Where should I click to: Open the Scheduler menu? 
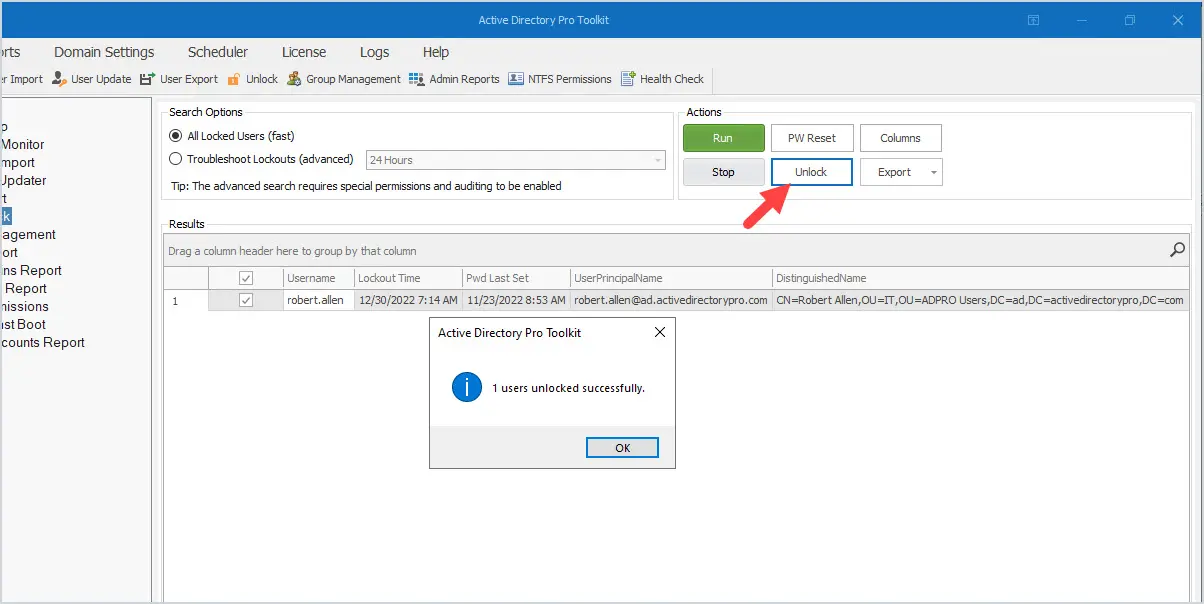(x=218, y=52)
